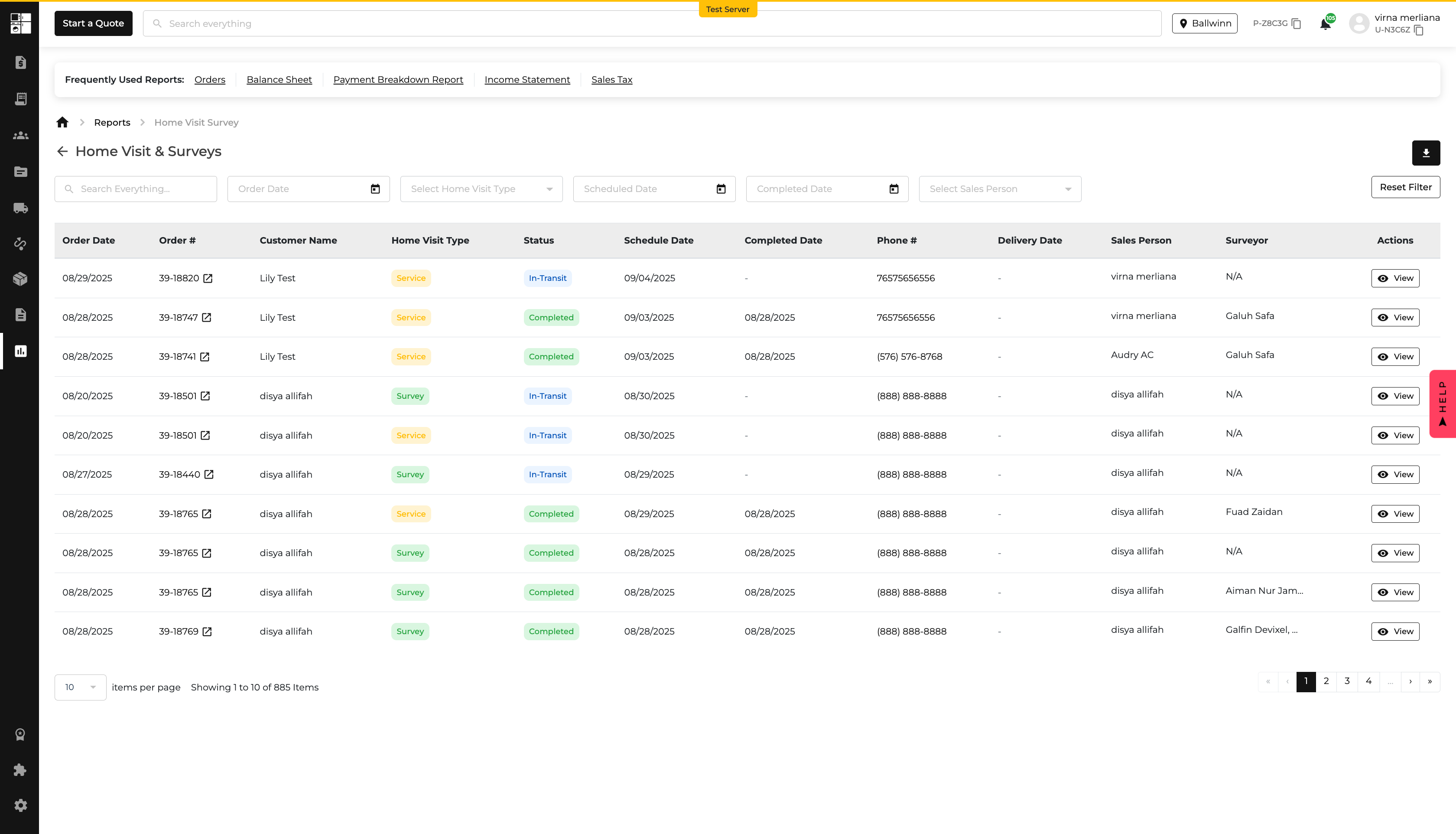Open the customers group sidebar icon

(x=21, y=136)
